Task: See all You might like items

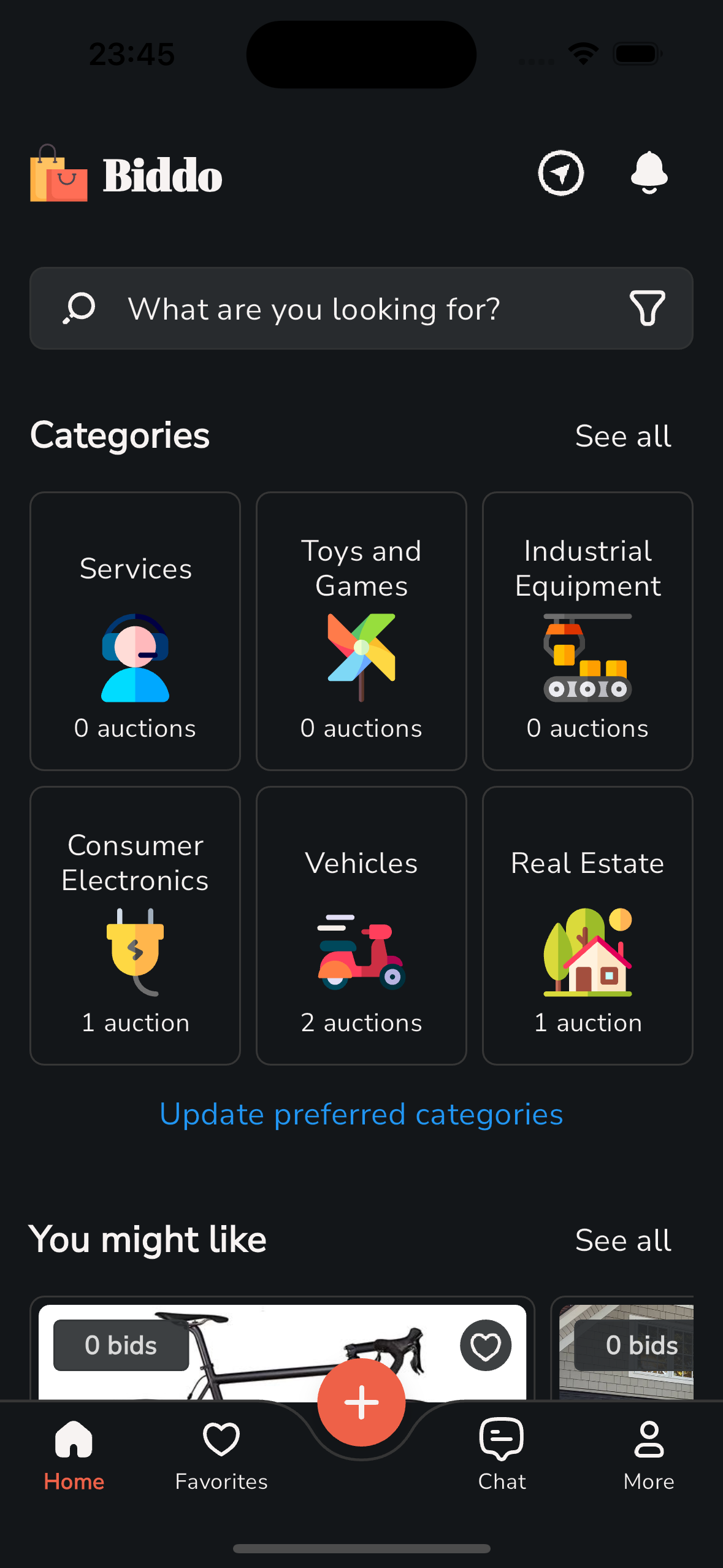Action: pos(623,1240)
